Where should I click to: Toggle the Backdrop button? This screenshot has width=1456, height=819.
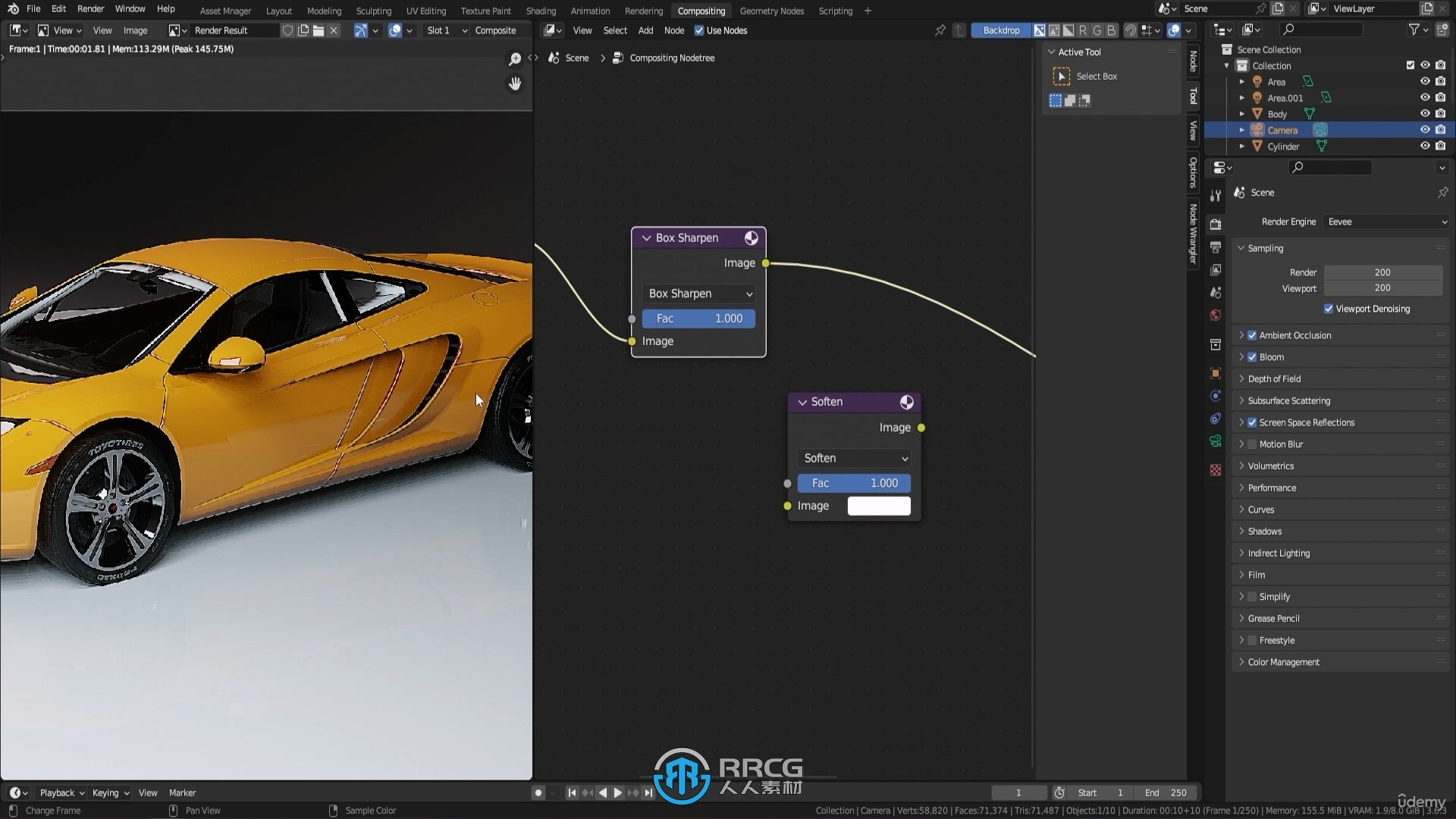click(1001, 30)
